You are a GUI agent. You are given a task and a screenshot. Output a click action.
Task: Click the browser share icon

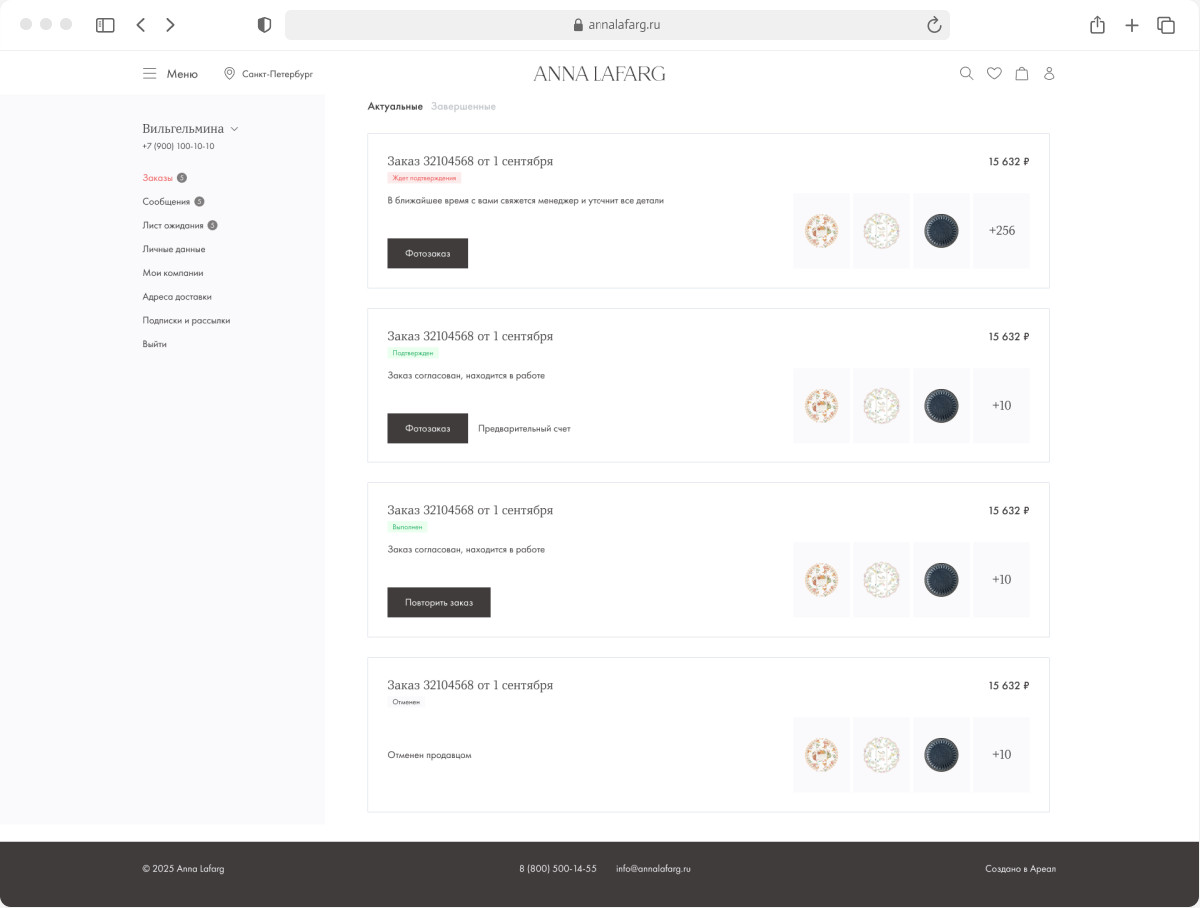click(1097, 25)
